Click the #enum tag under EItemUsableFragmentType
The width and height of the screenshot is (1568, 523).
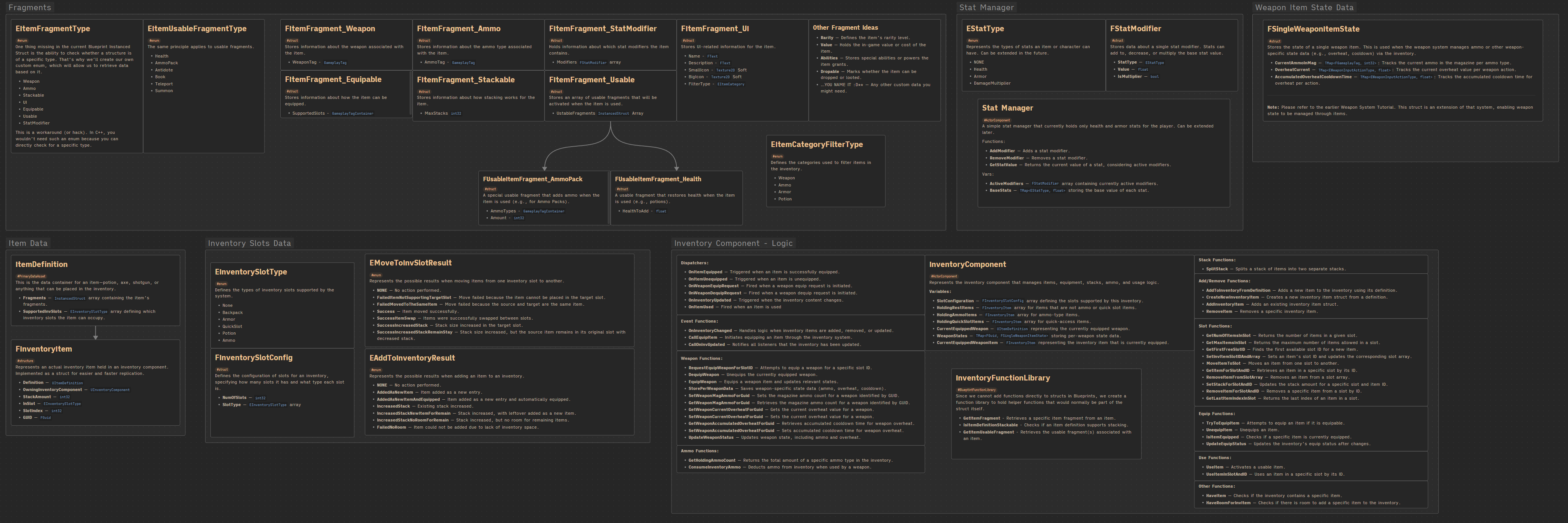click(153, 41)
